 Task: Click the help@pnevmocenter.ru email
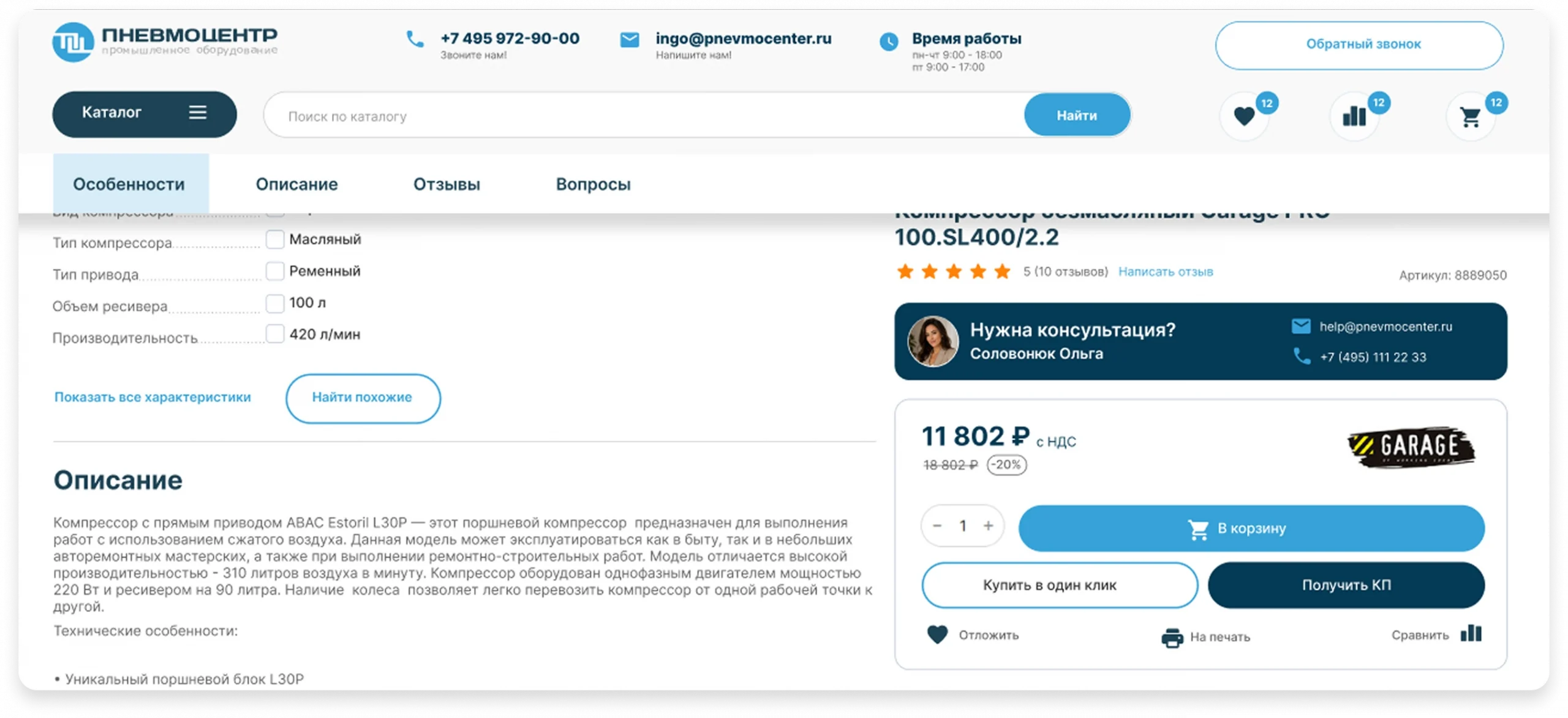(x=1385, y=327)
